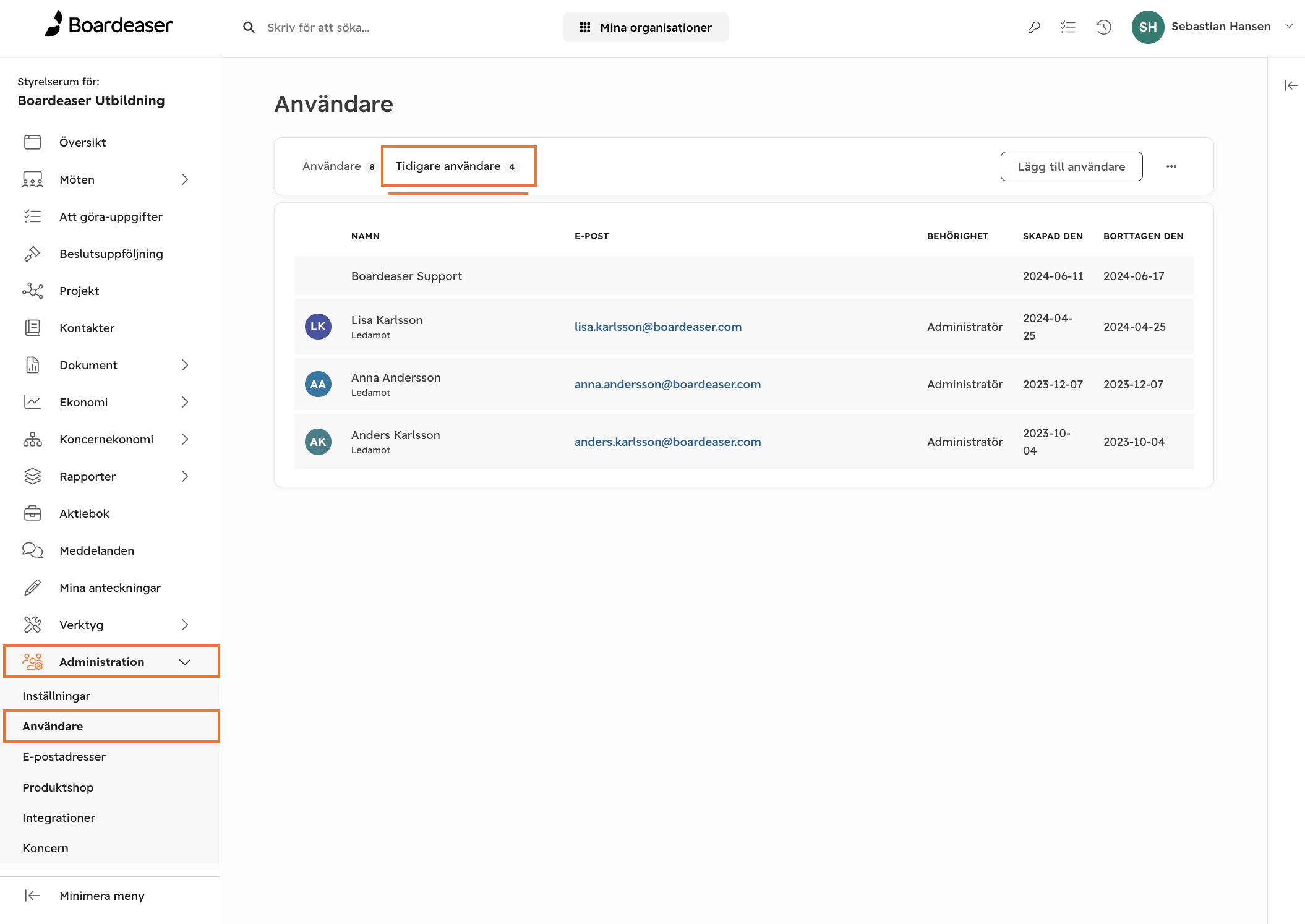Click the grid icon in Mina organisationer
The width and height of the screenshot is (1305, 924).
tap(585, 27)
